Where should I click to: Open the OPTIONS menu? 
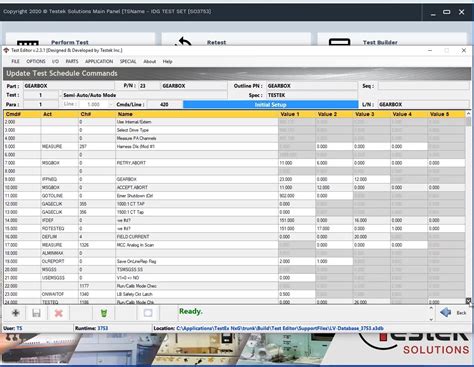(x=36, y=61)
